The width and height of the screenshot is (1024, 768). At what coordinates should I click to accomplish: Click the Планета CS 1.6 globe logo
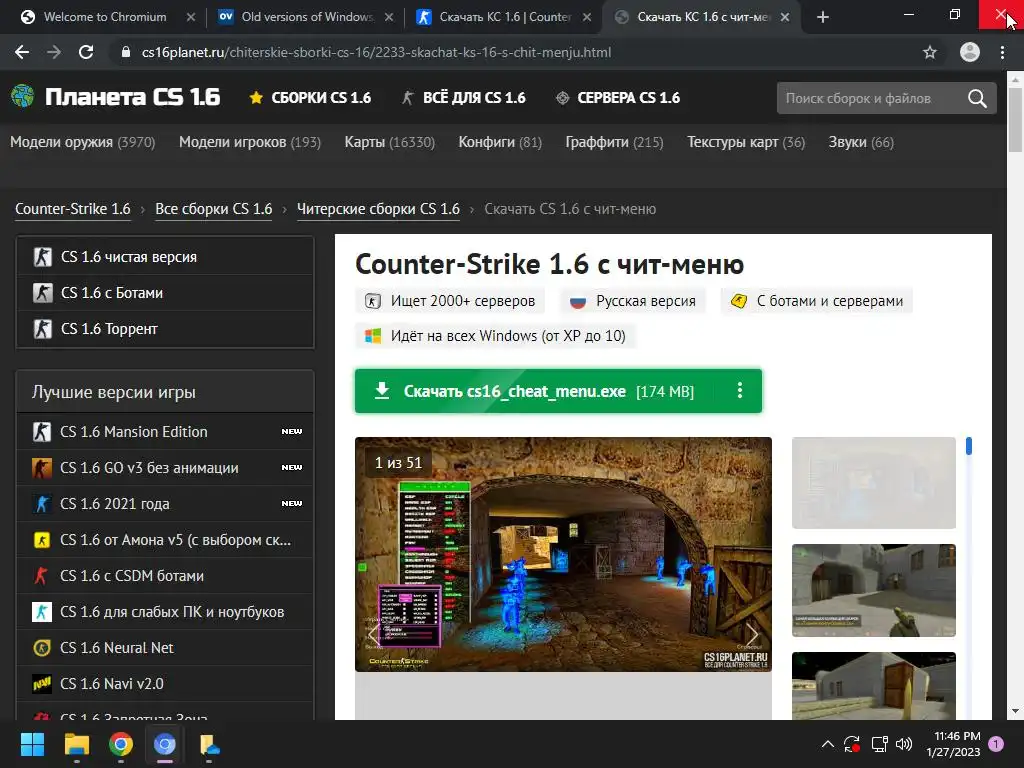[x=22, y=97]
